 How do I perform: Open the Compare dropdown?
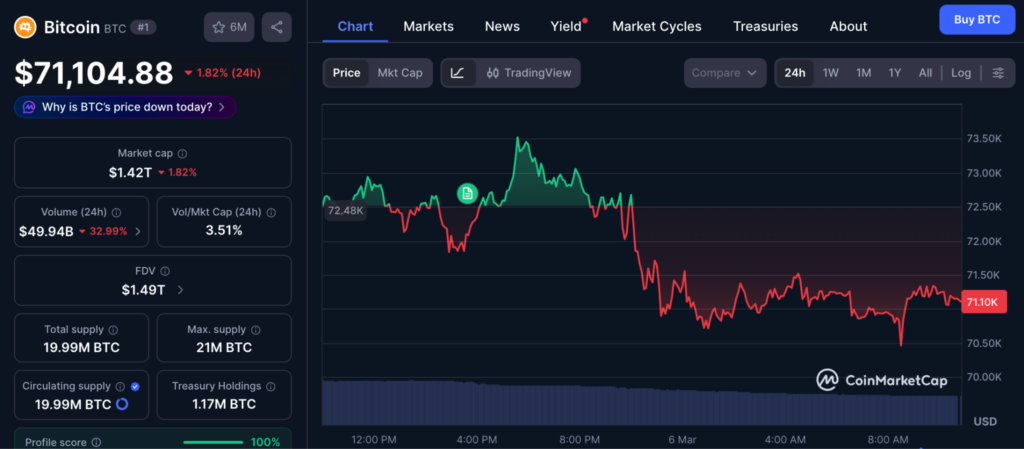pyautogui.click(x=725, y=73)
